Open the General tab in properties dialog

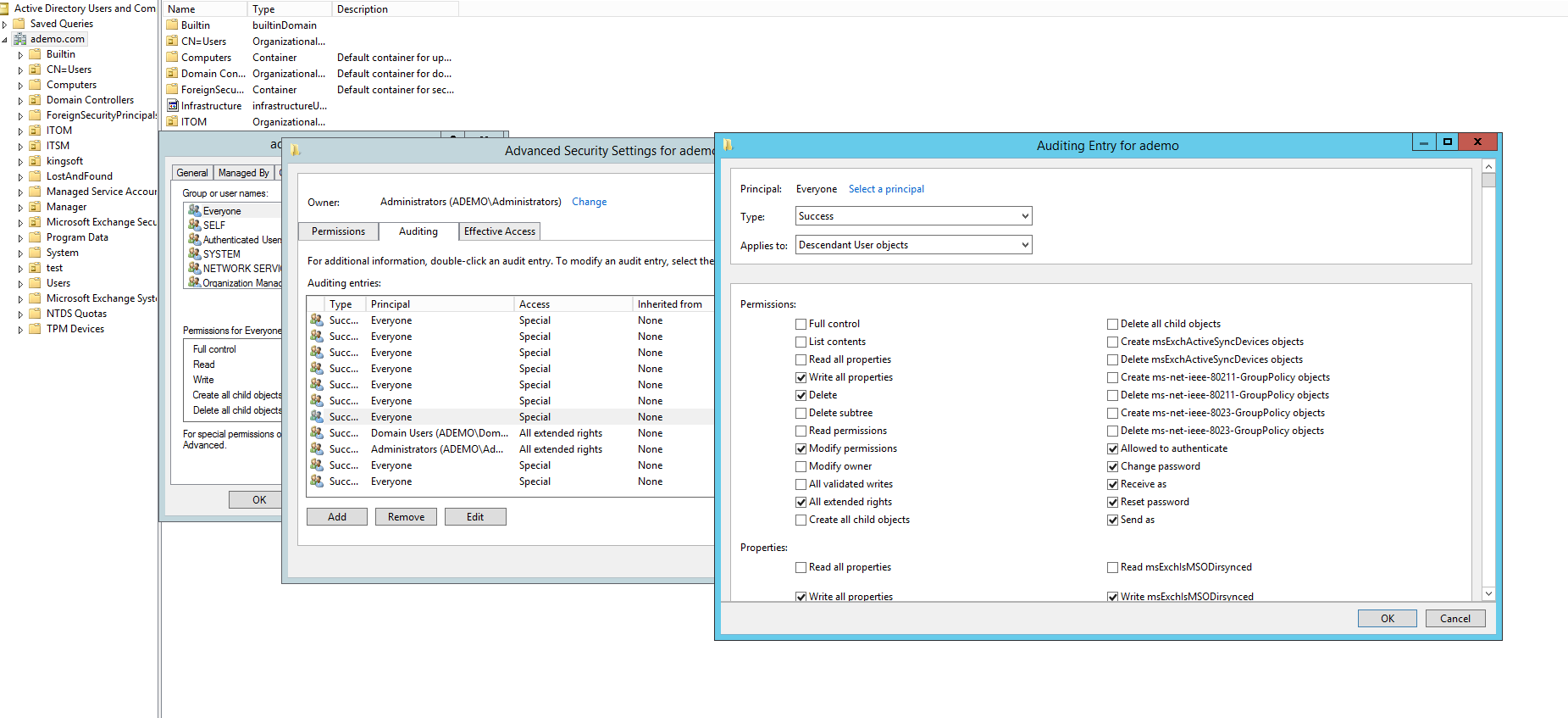click(x=192, y=173)
